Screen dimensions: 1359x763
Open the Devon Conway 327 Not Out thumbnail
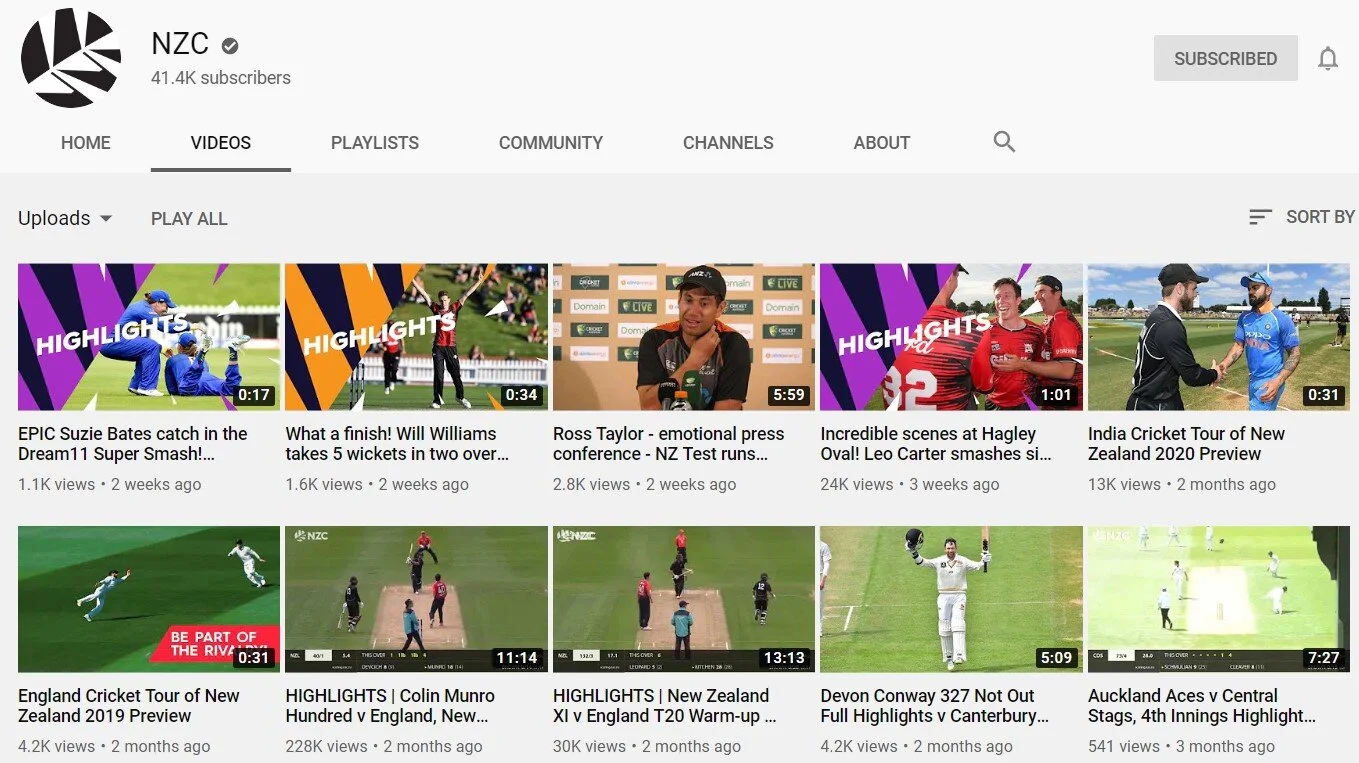[951, 599]
